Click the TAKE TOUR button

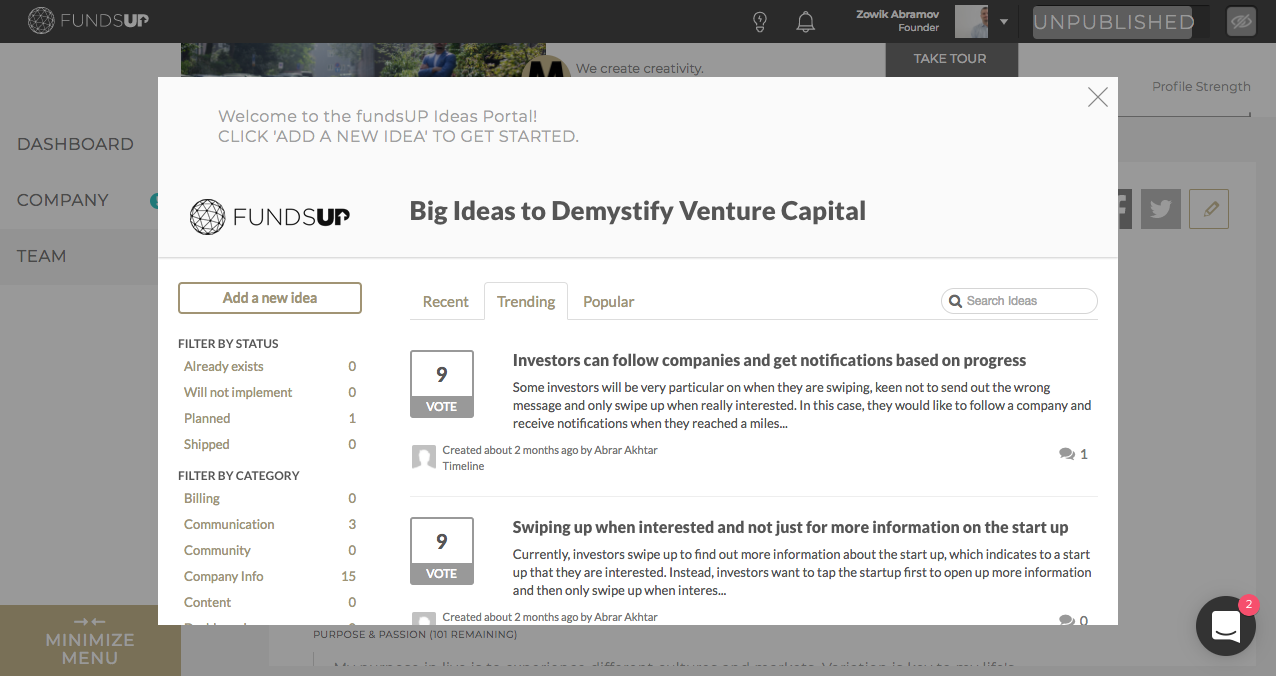pos(950,59)
